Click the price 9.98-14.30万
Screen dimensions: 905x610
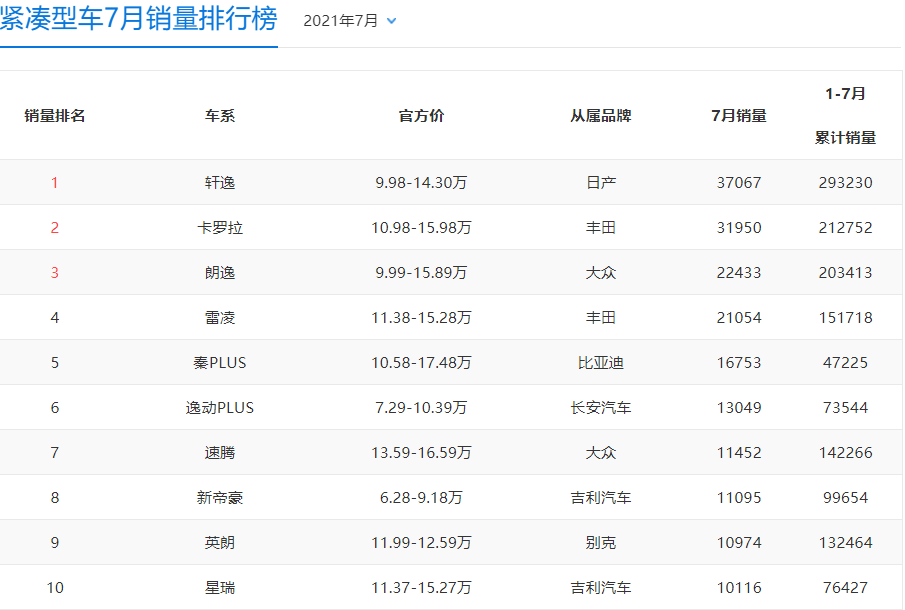click(421, 182)
